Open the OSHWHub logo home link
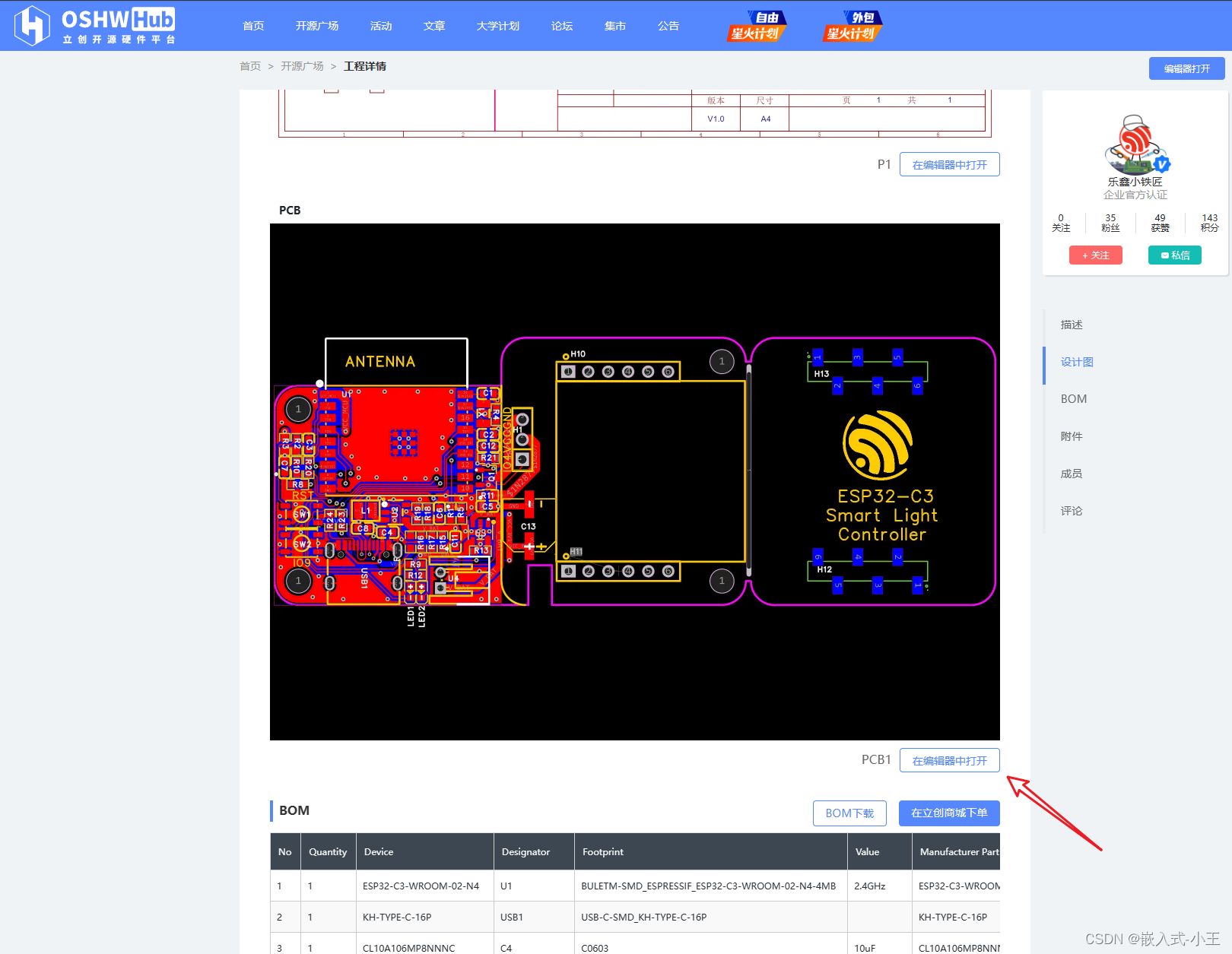The height and width of the screenshot is (954, 1232). point(96,26)
